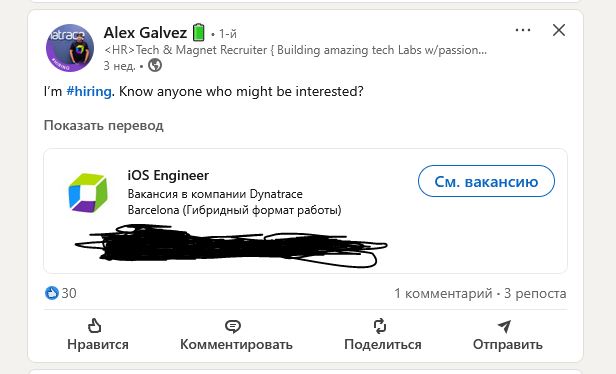Click the paper plane Отправить icon
Image resolution: width=616 pixels, height=374 pixels.
point(504,326)
